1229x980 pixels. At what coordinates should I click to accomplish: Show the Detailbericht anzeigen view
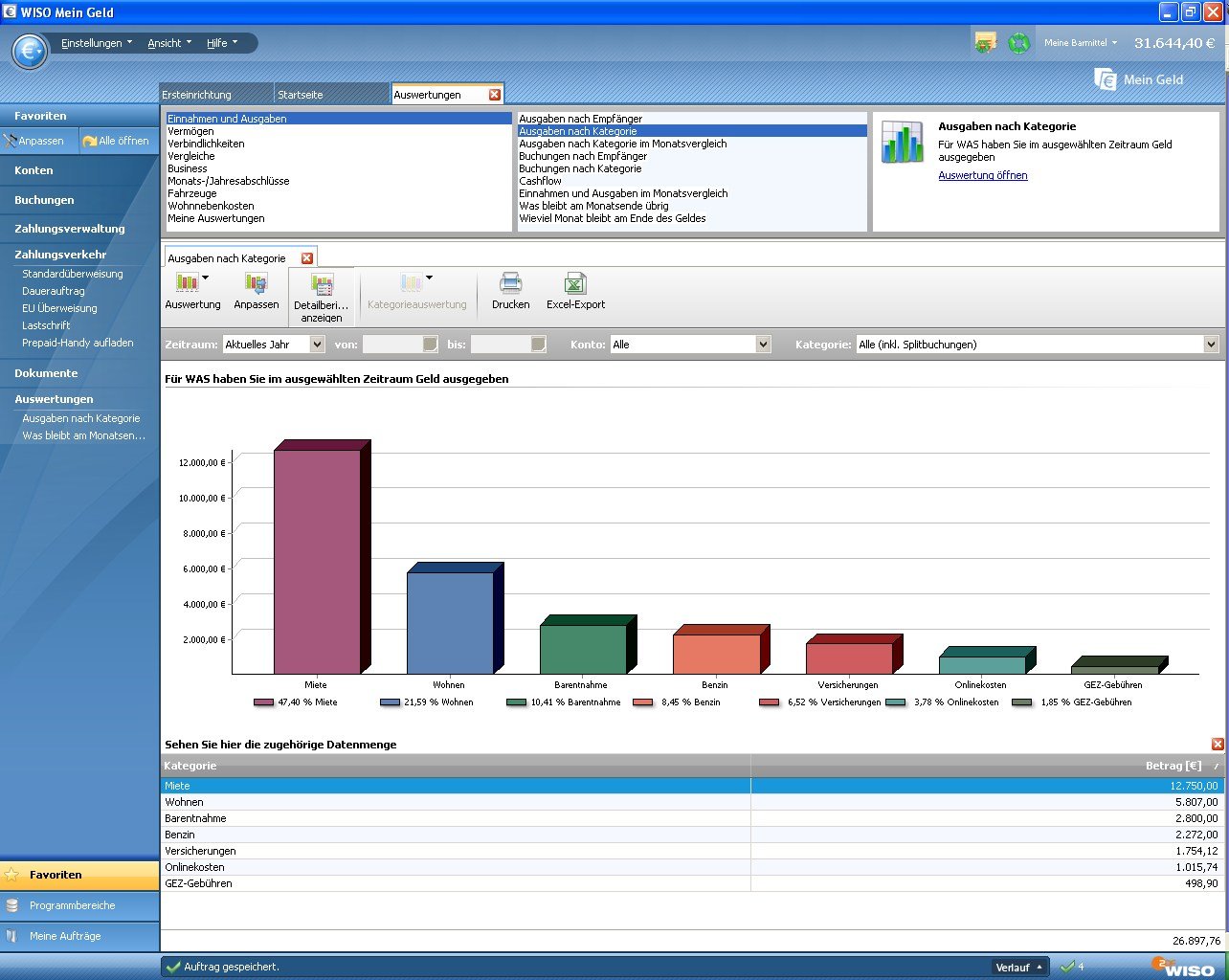[x=322, y=286]
